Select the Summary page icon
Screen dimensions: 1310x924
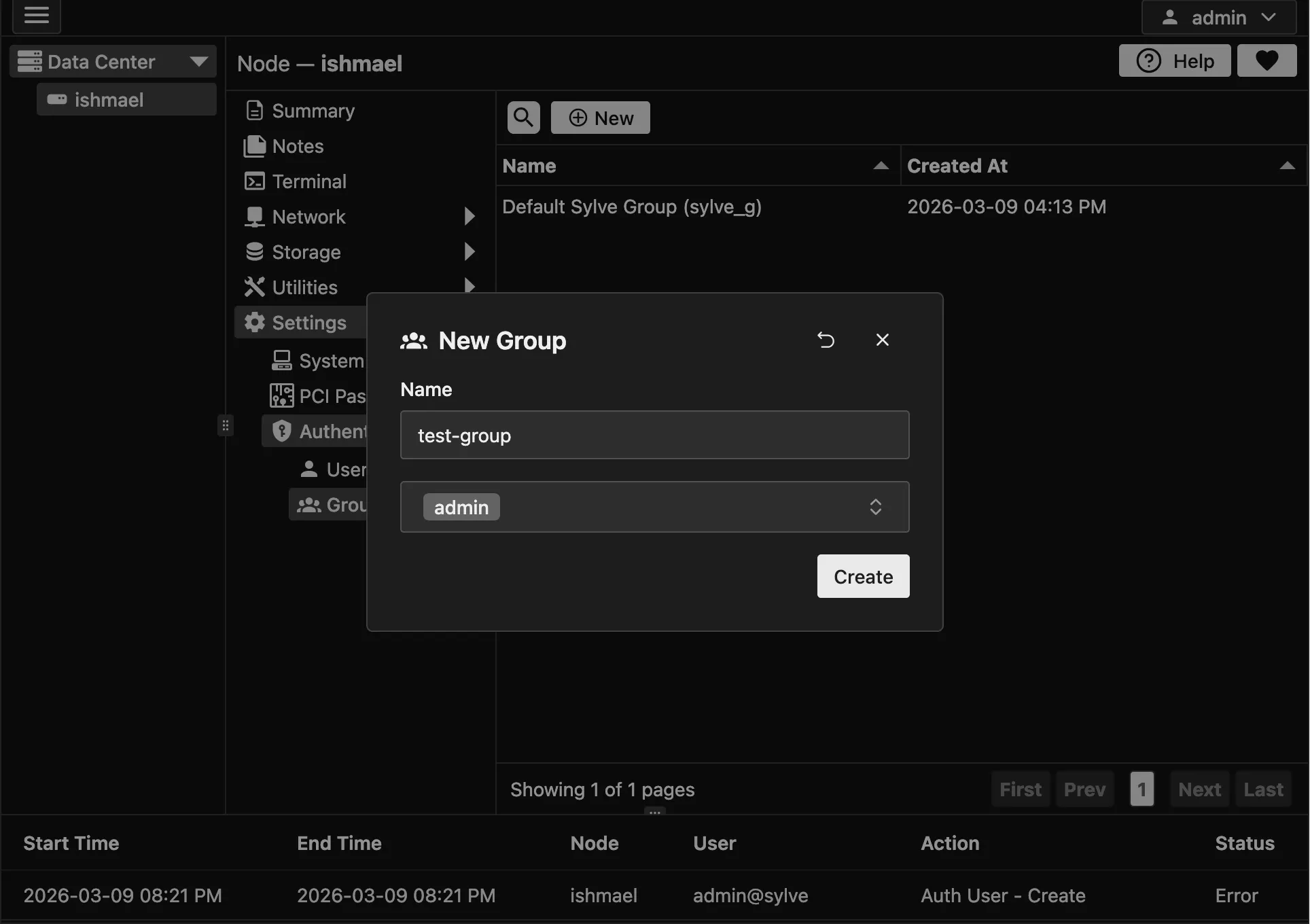click(254, 110)
